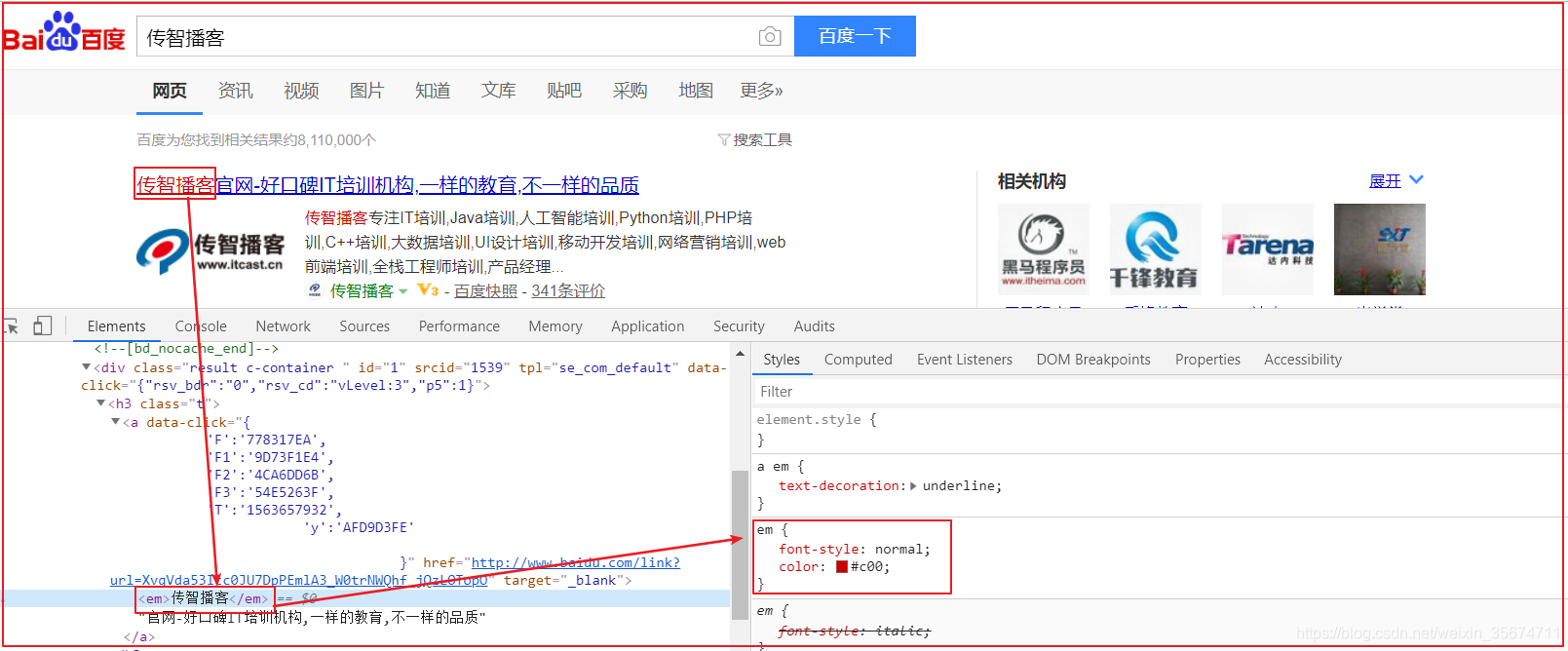This screenshot has width=1568, height=651.
Task: Click the 传智播客 itcast logo image
Action: click(x=210, y=252)
